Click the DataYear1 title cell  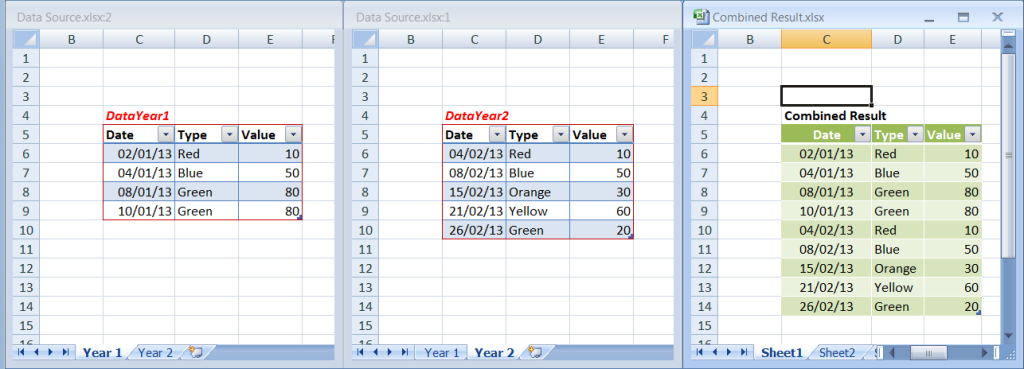coord(138,116)
